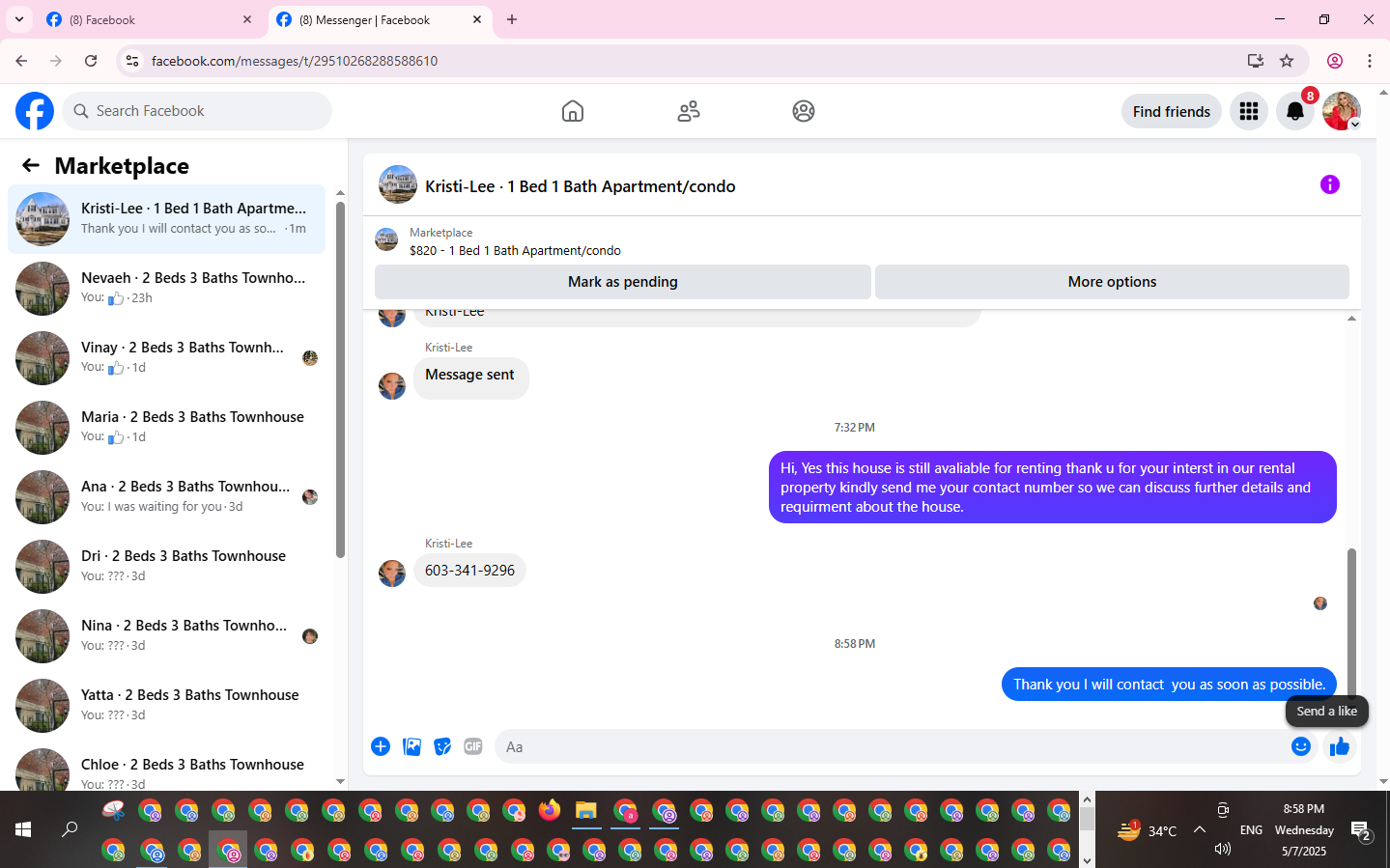The width and height of the screenshot is (1390, 868).
Task: Click the listing thumbnail in chat header
Action: (398, 184)
